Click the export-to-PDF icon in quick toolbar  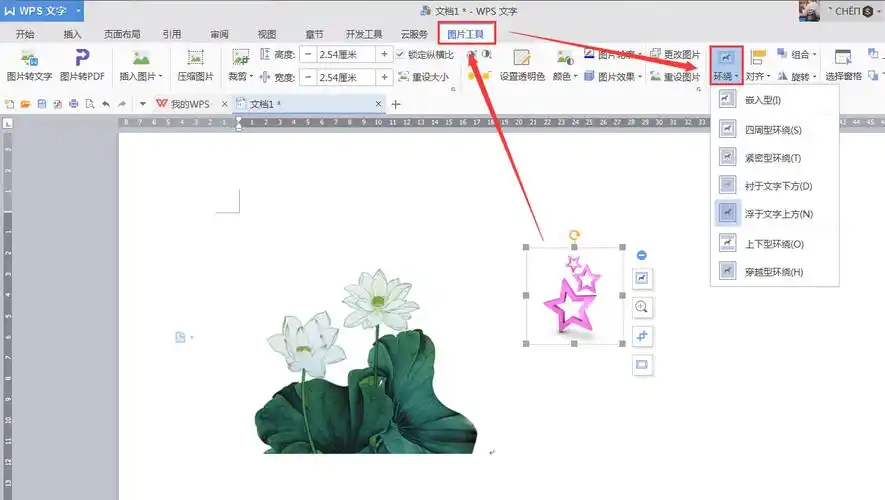(58, 104)
